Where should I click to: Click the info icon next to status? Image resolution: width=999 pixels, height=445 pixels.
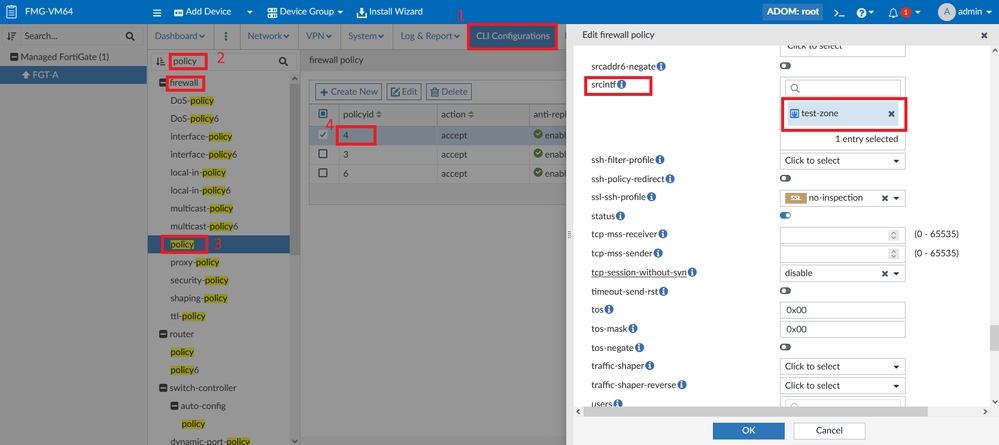pyautogui.click(x=621, y=216)
